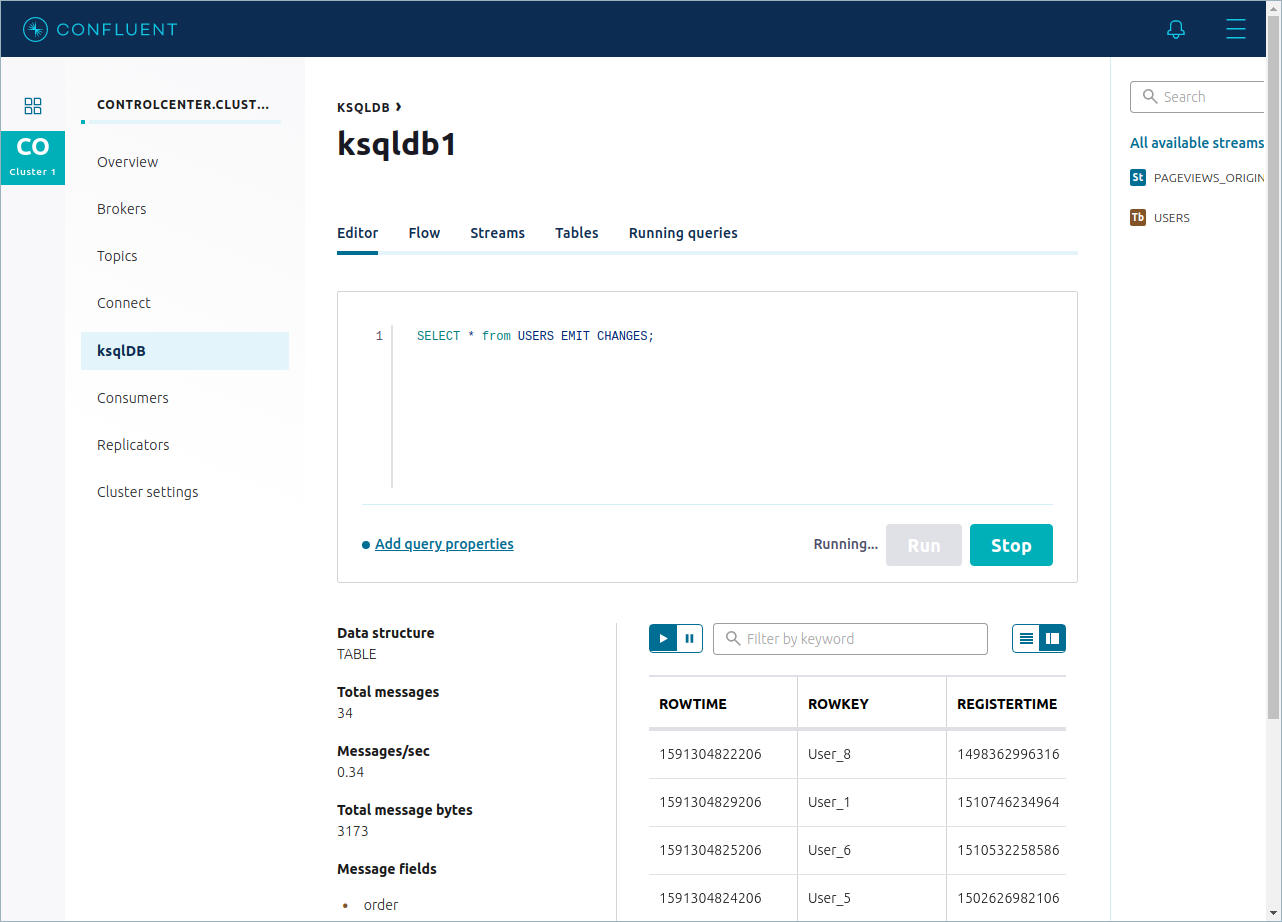Open the Topics page
Viewport: 1282px width, 922px height.
click(117, 256)
